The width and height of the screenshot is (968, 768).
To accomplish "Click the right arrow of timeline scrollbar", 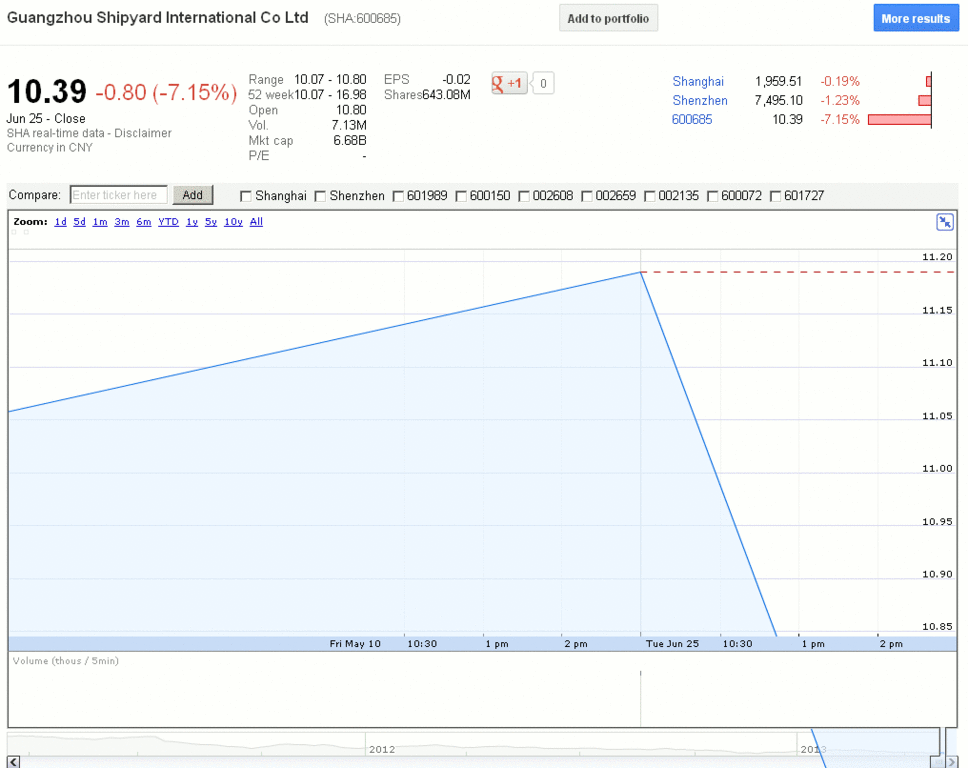I will pos(953,762).
